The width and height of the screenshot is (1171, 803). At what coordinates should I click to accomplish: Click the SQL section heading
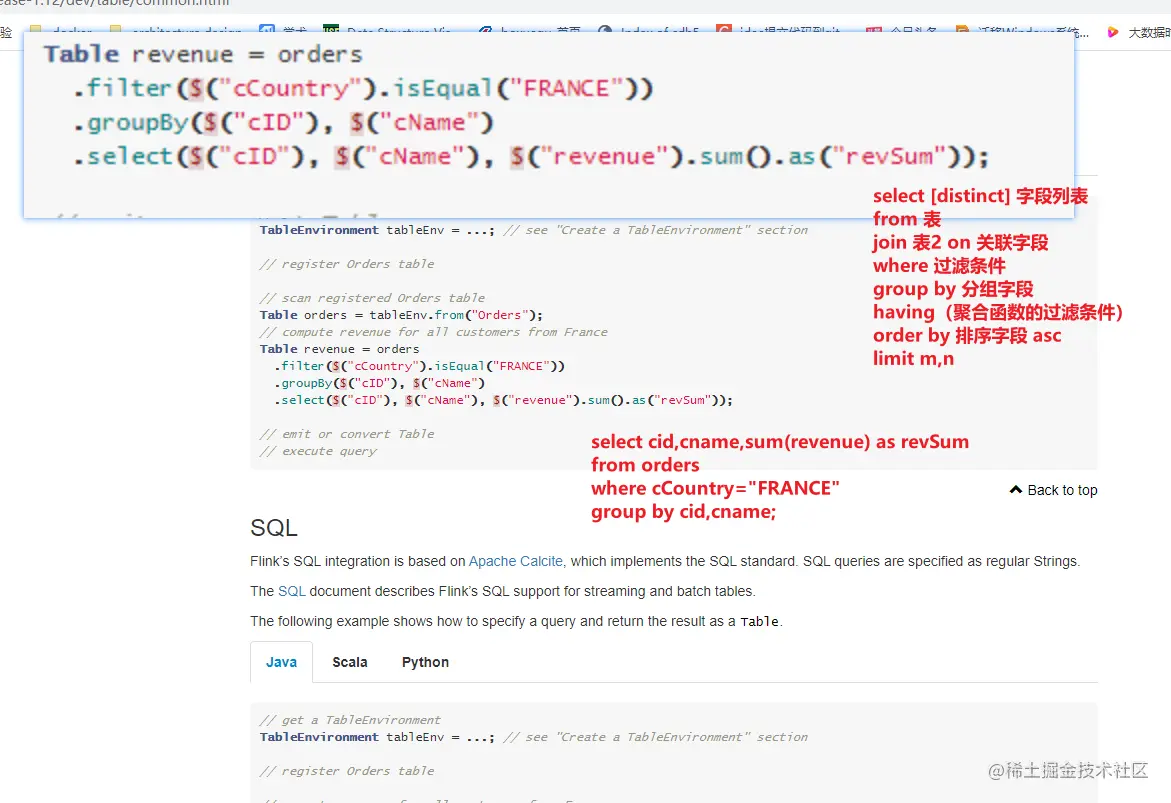click(273, 527)
